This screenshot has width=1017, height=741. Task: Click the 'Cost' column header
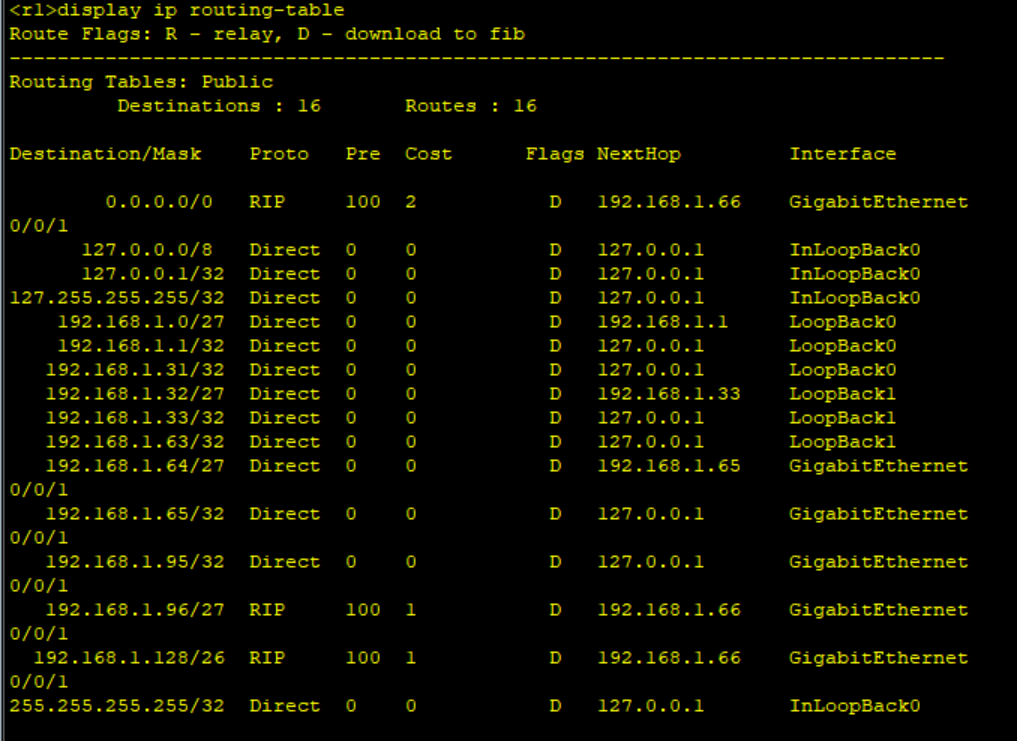pos(429,154)
